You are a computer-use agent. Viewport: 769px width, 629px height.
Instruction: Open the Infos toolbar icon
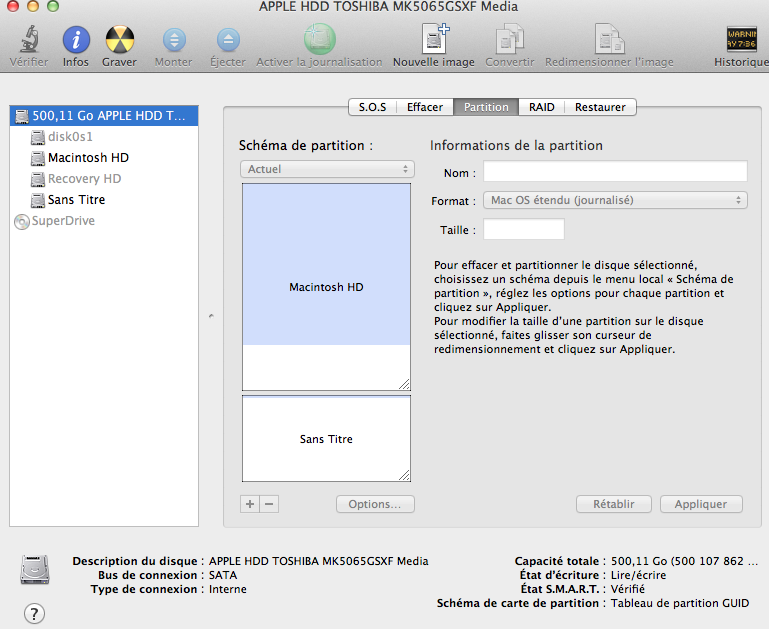pyautogui.click(x=76, y=39)
